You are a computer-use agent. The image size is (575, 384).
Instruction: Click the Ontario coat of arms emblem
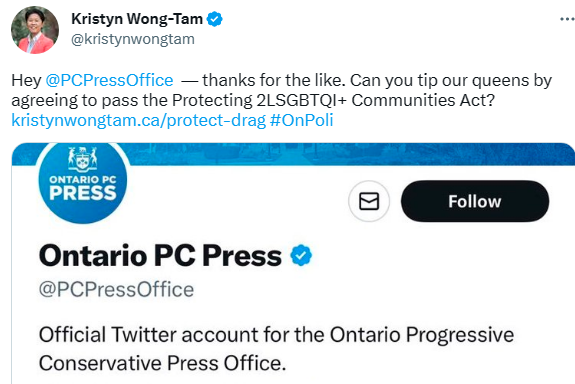click(83, 159)
